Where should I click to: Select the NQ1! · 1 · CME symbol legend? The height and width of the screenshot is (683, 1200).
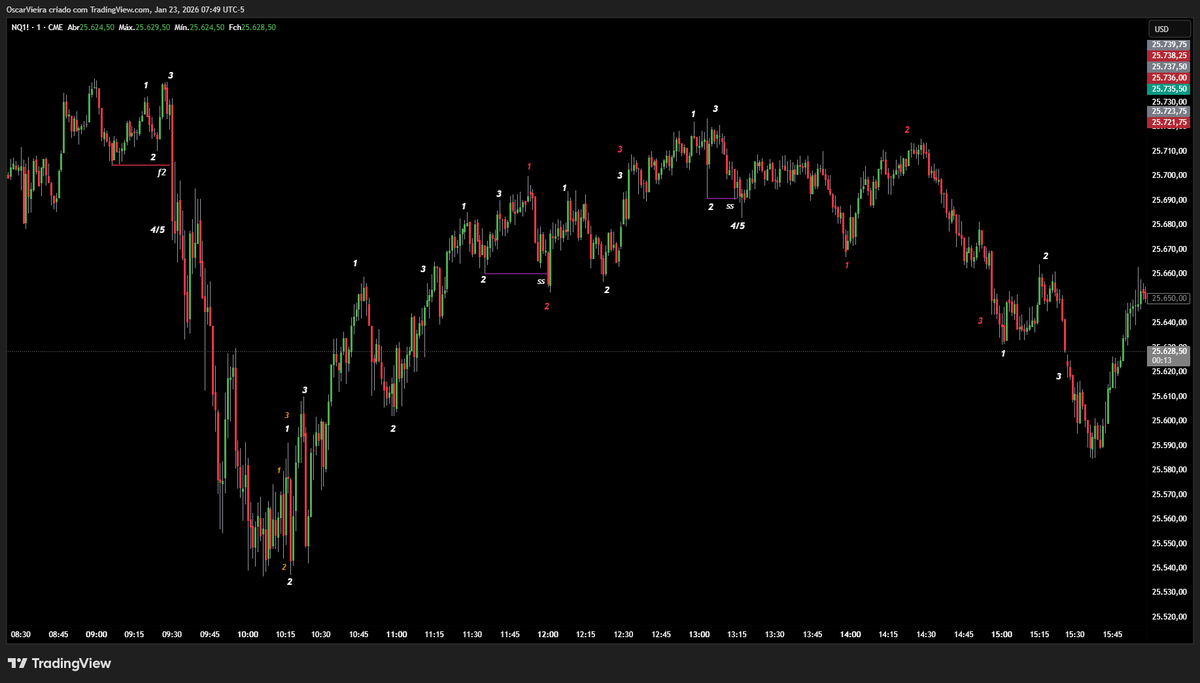pos(37,27)
